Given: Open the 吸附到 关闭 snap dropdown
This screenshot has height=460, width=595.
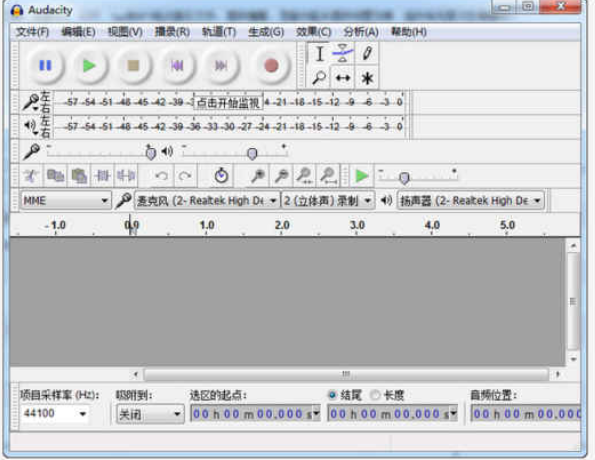Looking at the screenshot, I should [x=150, y=414].
